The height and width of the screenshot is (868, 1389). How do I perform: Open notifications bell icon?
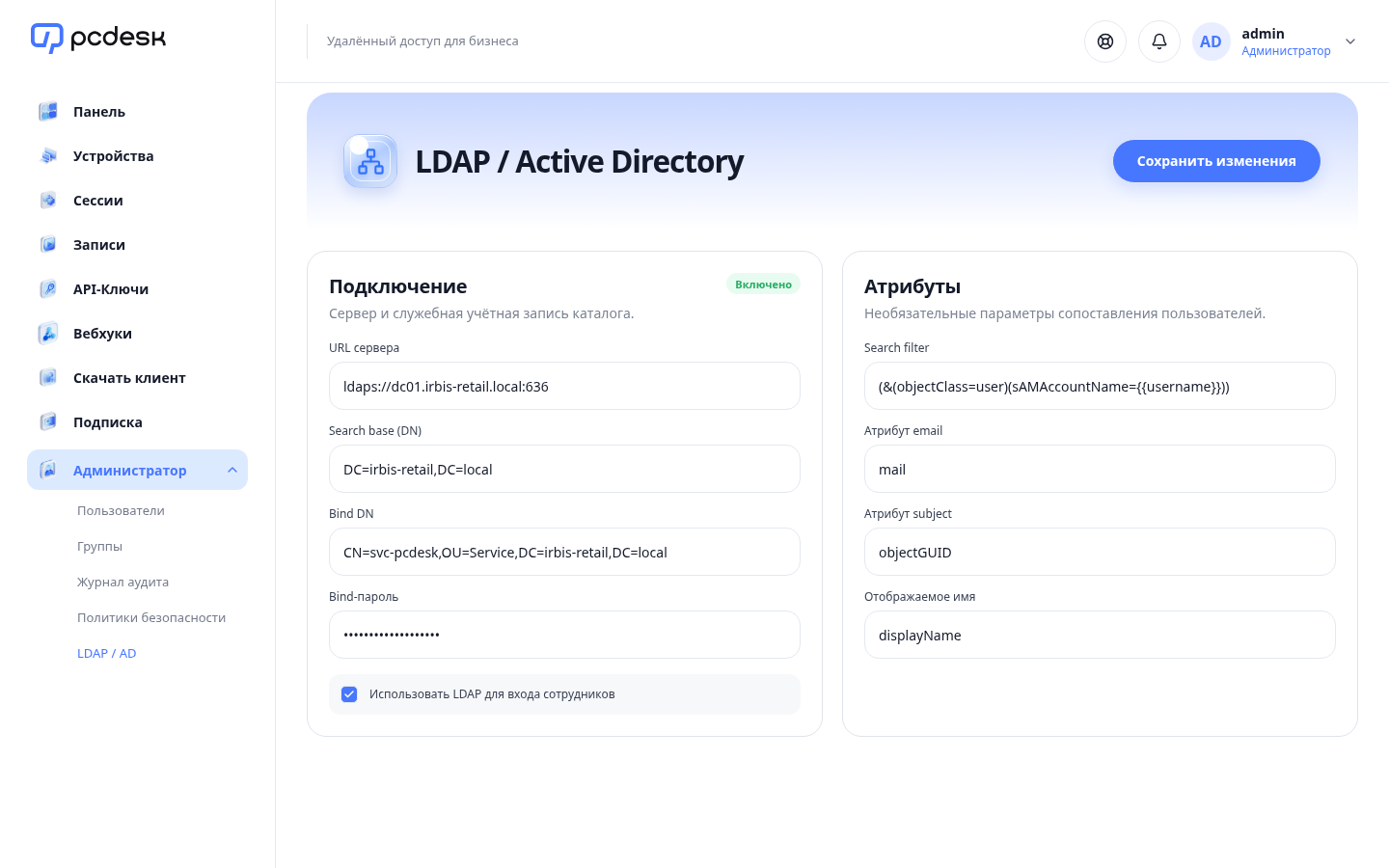tap(1159, 41)
